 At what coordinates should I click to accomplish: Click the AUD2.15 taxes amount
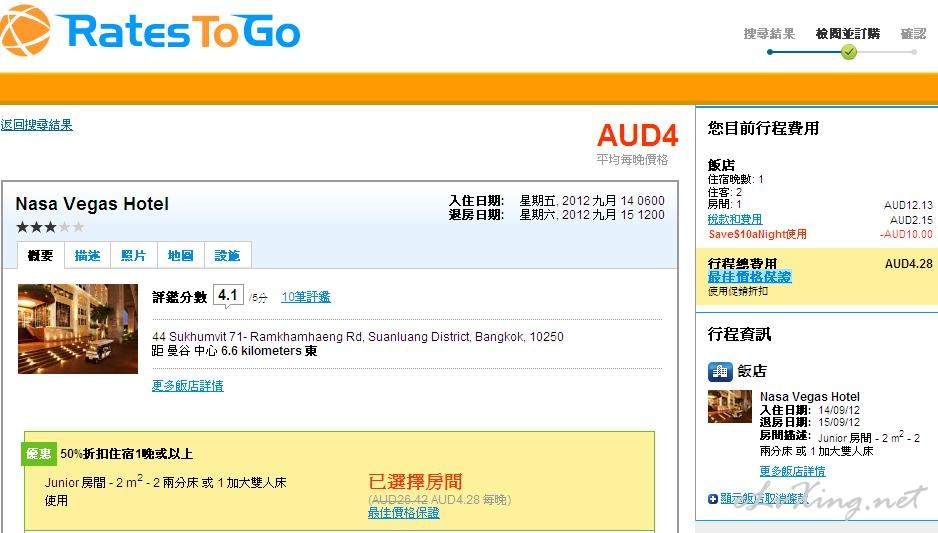click(911, 220)
